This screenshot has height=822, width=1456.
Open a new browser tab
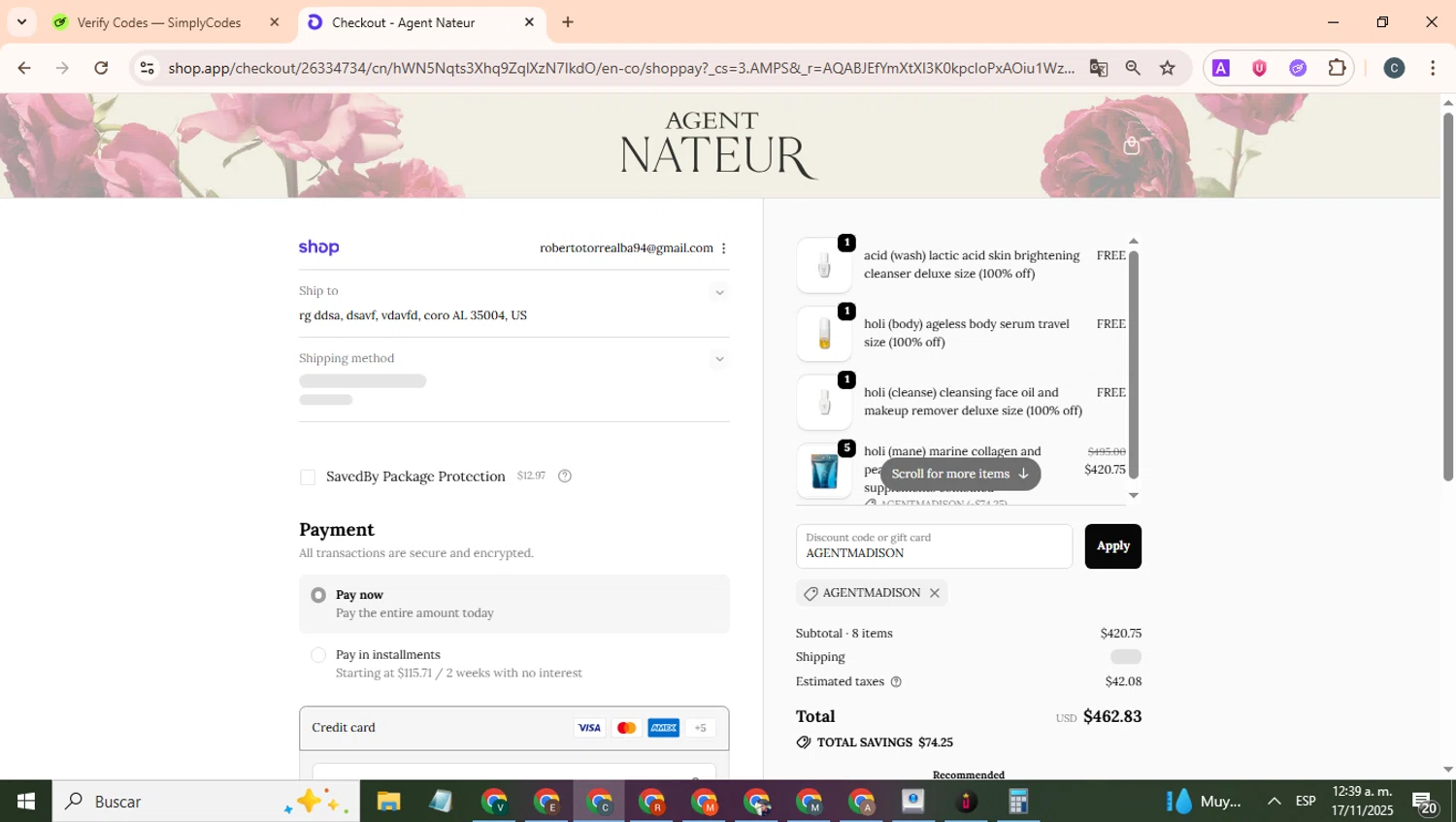(568, 22)
